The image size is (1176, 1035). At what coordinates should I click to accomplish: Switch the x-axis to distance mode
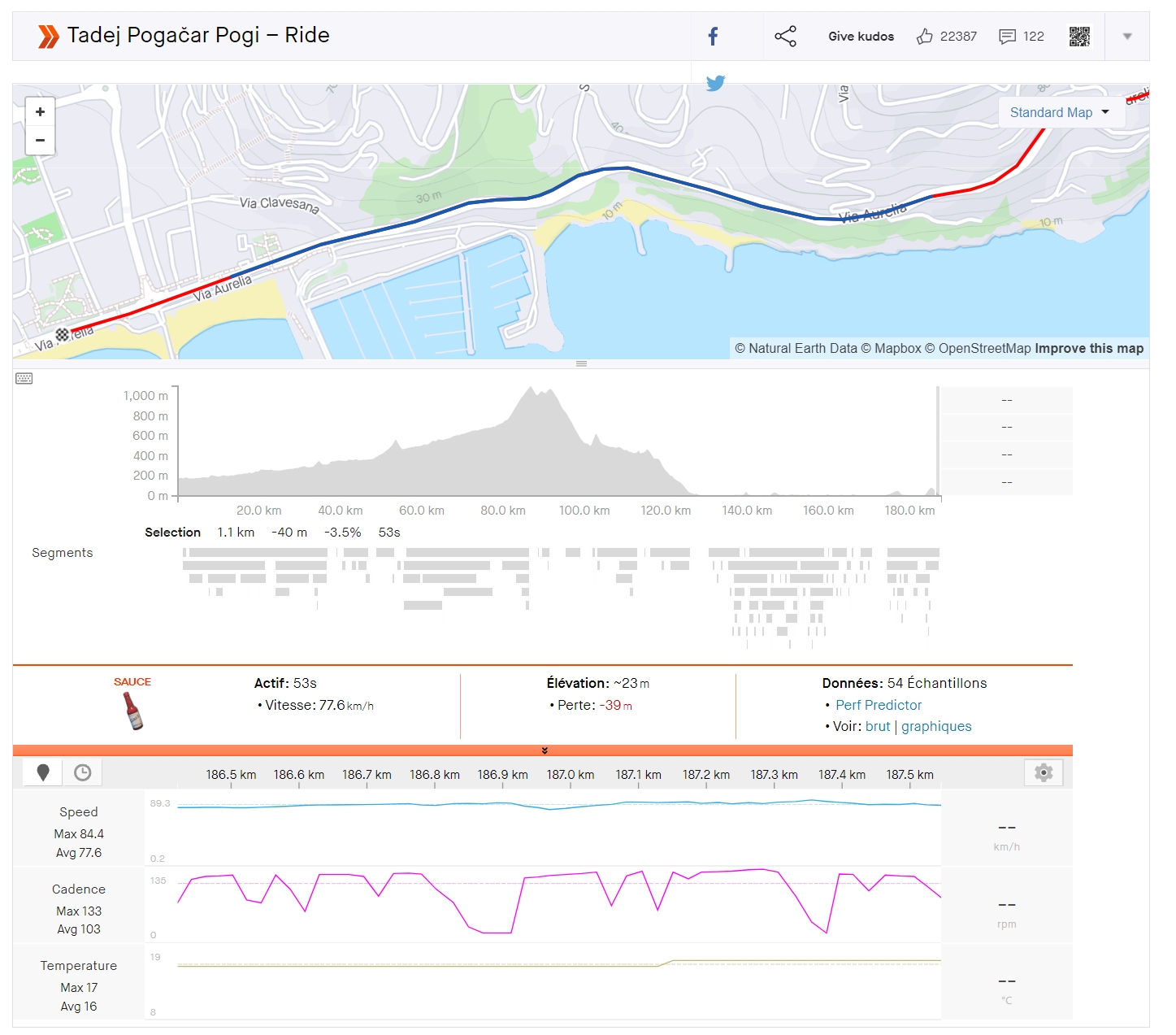tap(43, 772)
